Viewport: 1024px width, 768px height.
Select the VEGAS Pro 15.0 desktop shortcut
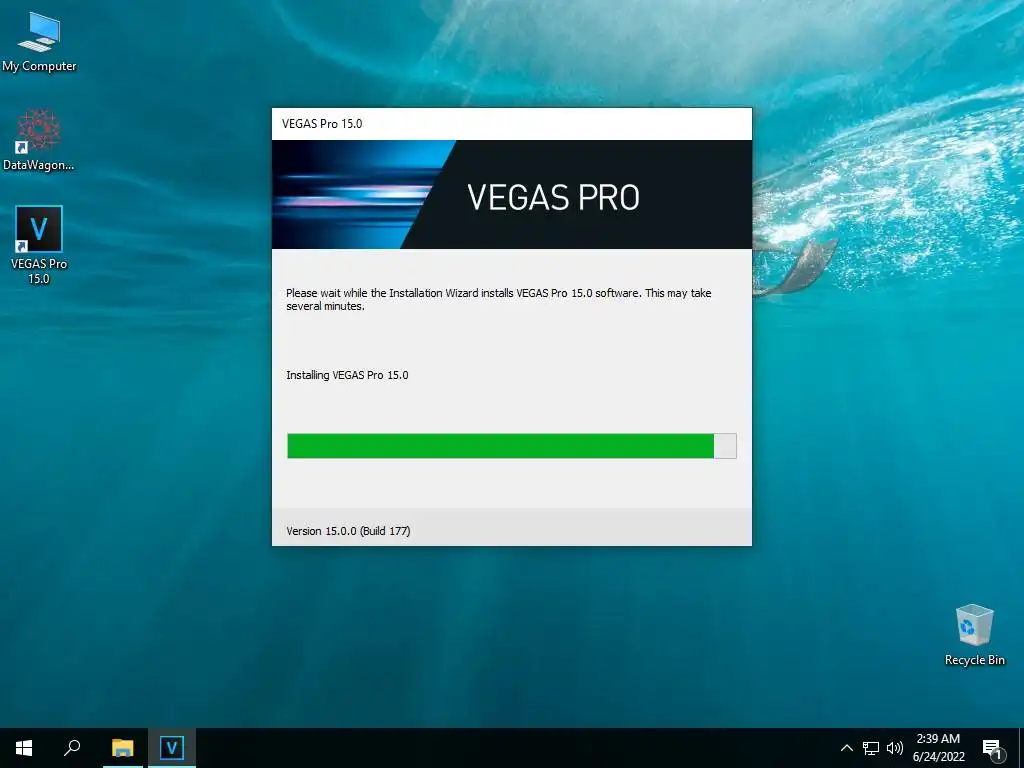(x=39, y=245)
